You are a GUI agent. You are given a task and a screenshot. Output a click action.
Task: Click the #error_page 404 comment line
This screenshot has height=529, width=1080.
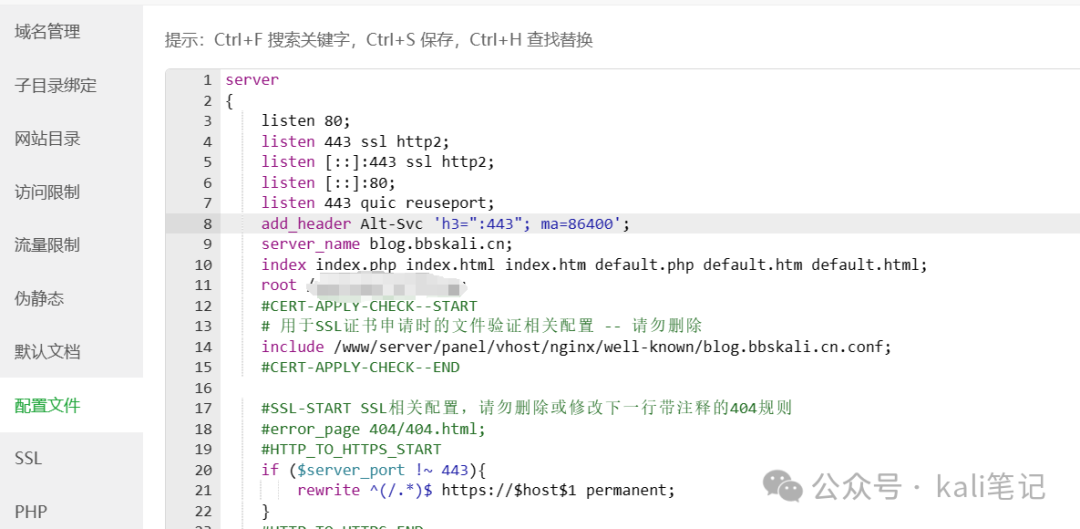coord(373,429)
